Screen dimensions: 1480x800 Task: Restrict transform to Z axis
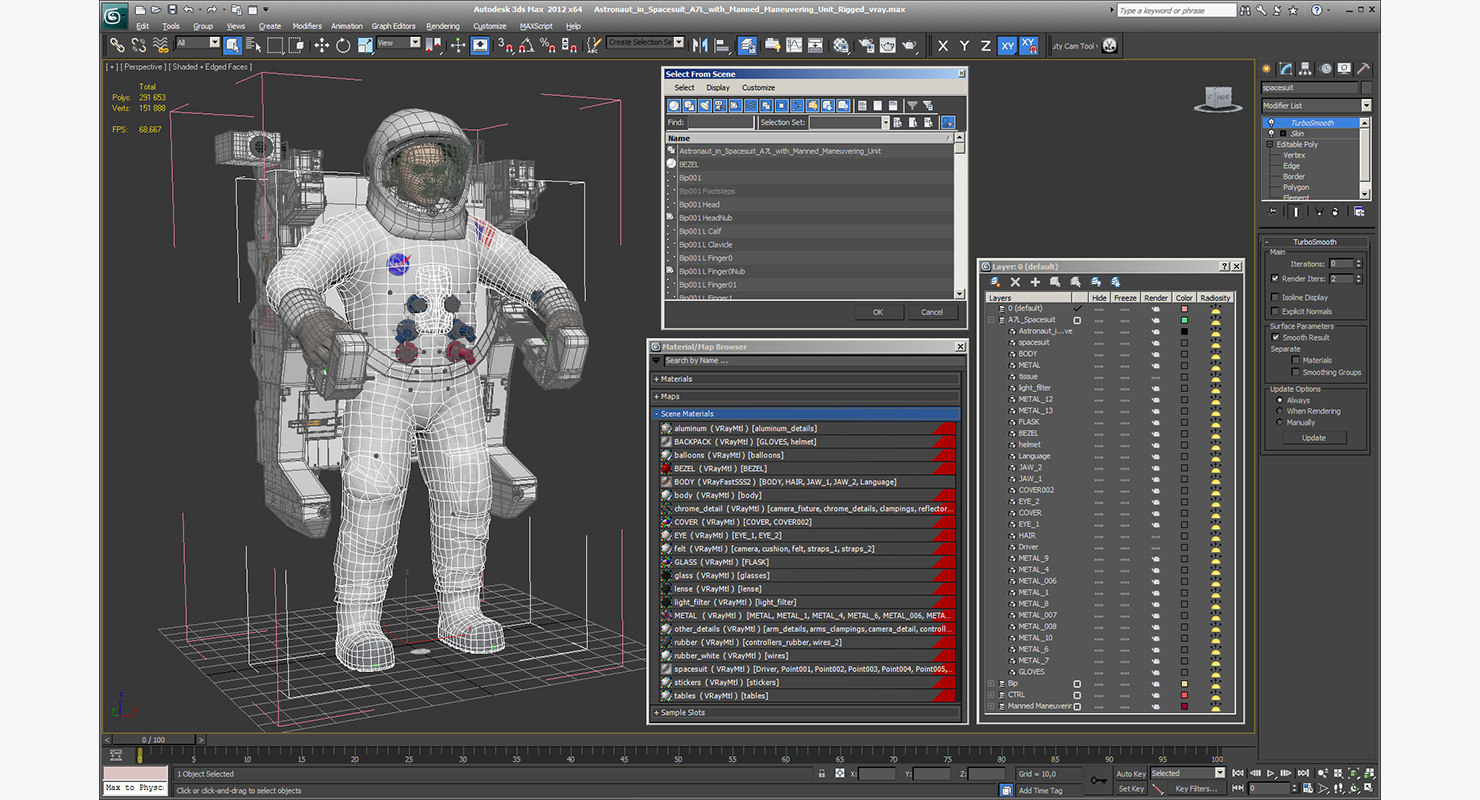pyautogui.click(x=985, y=45)
